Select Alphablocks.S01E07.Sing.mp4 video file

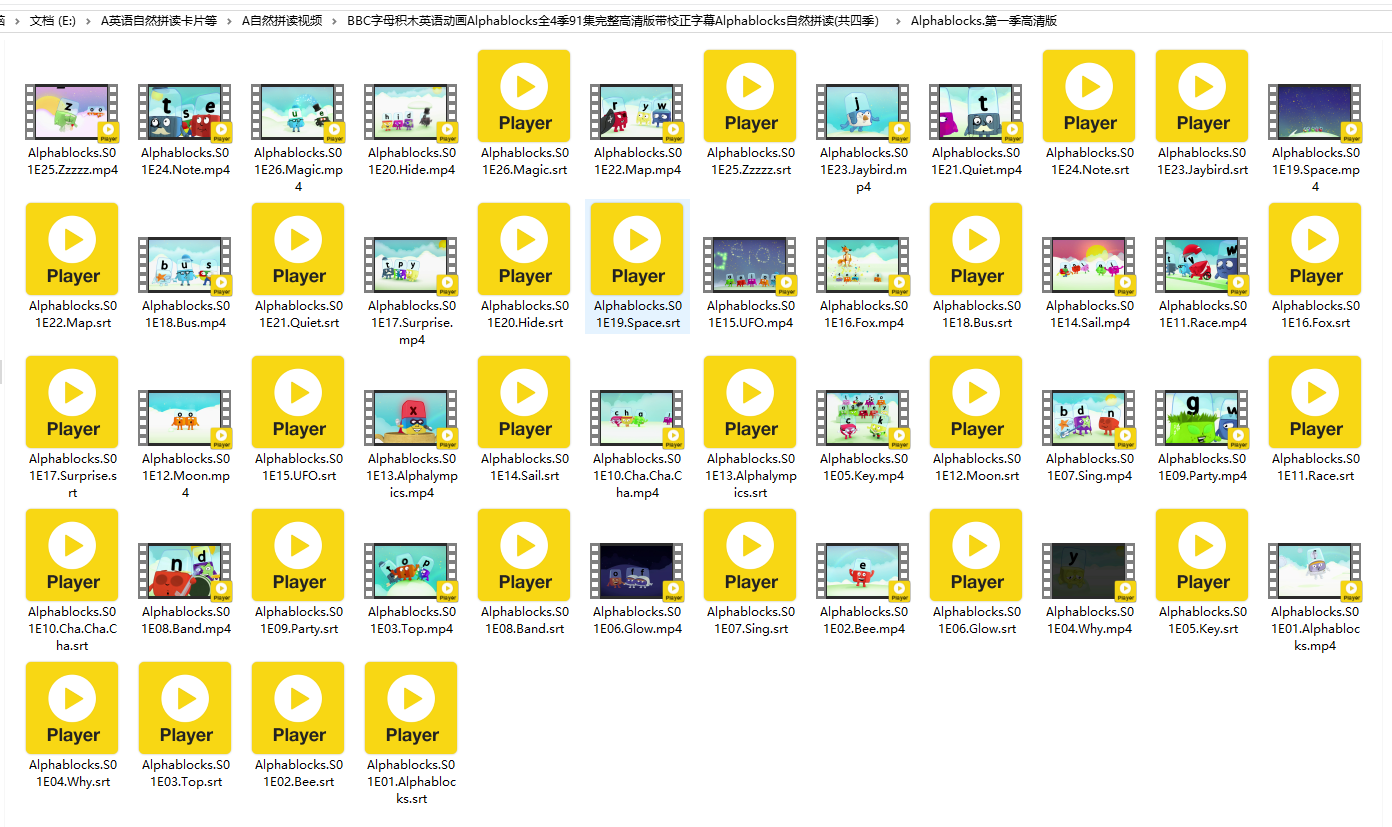pos(1089,417)
